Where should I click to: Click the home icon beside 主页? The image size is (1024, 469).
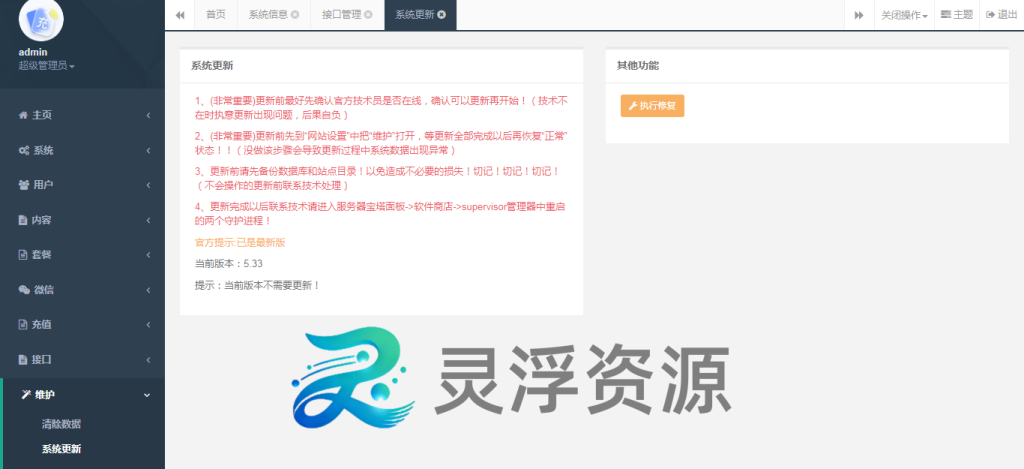tap(23, 116)
